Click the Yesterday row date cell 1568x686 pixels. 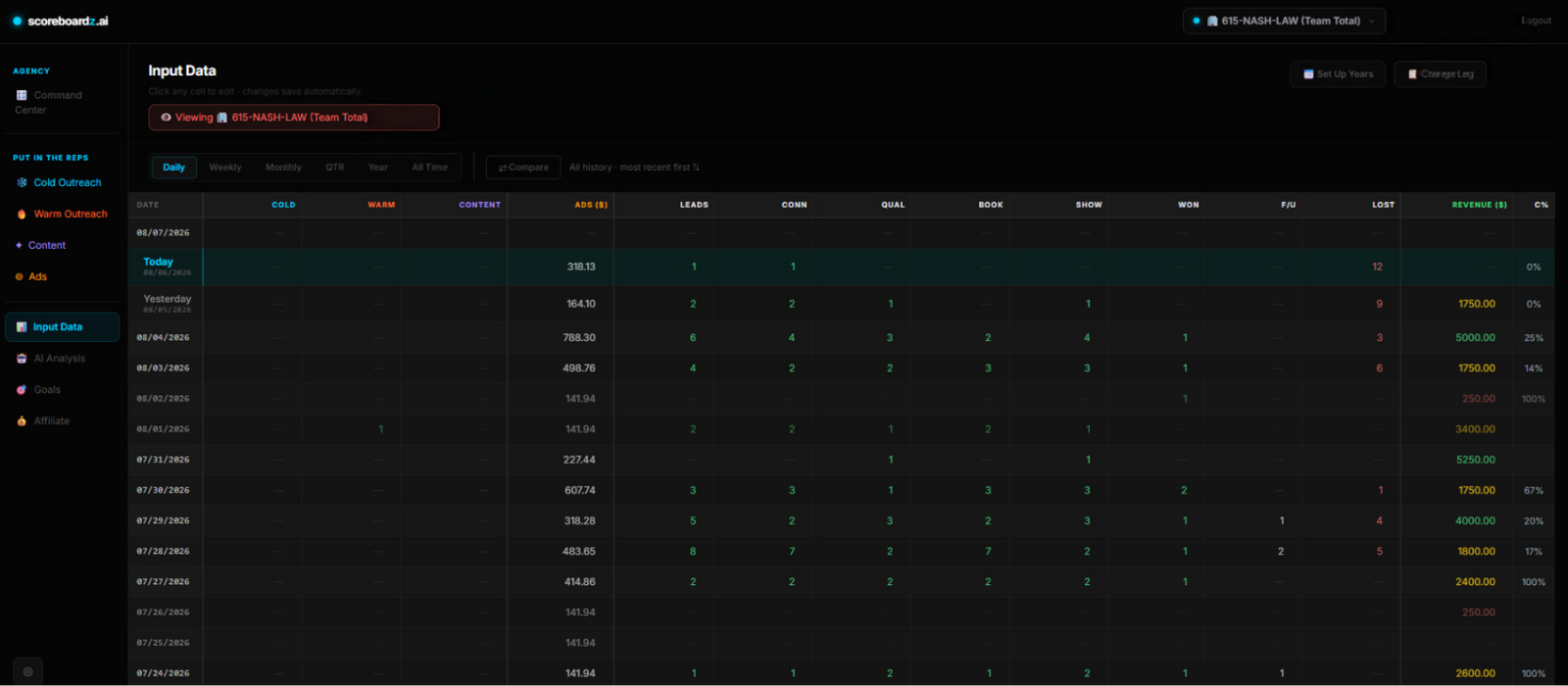tap(166, 304)
